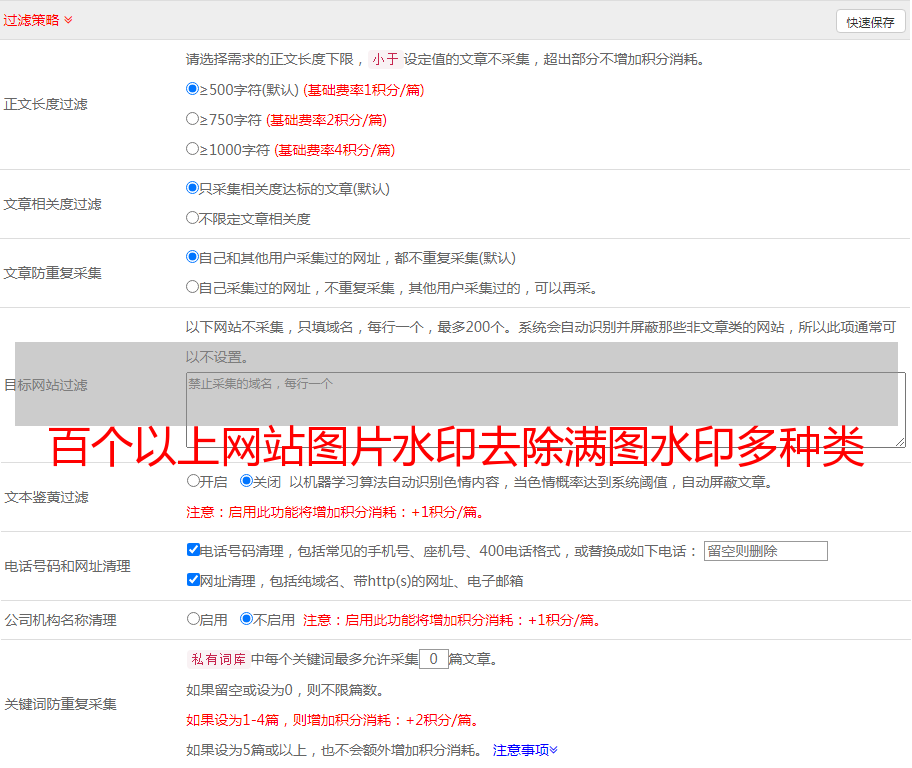The width and height of the screenshot is (912, 768).
Task: Collapse the 过滤策略 section chevron
Action: pos(68,20)
